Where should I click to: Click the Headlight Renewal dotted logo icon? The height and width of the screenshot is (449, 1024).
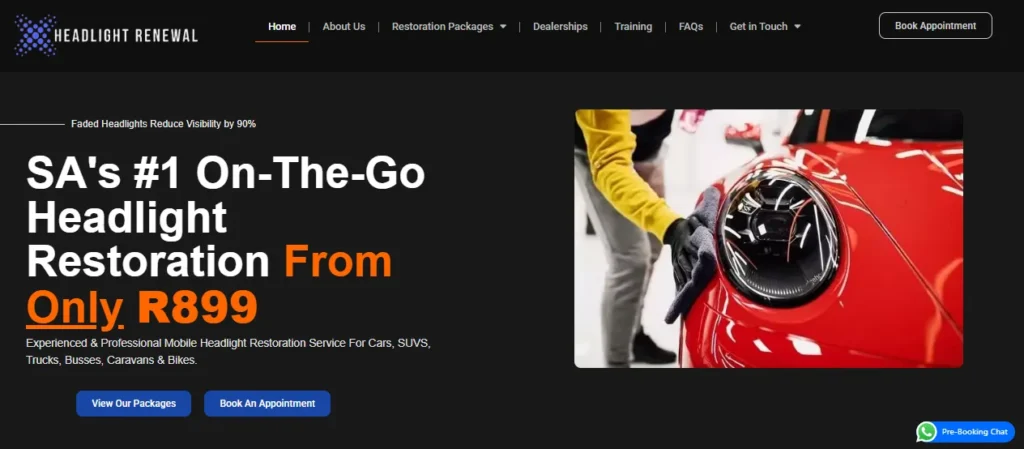35,35
